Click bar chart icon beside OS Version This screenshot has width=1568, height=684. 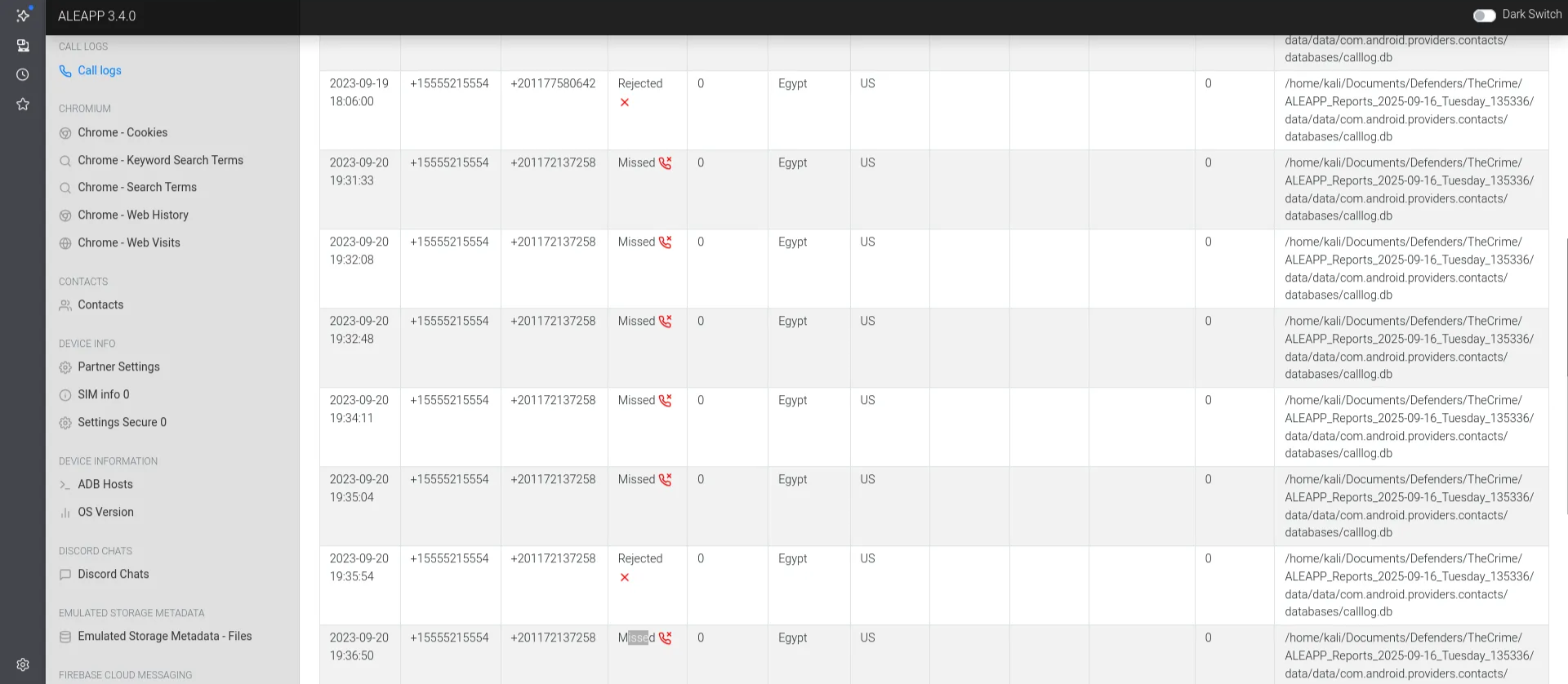point(65,513)
